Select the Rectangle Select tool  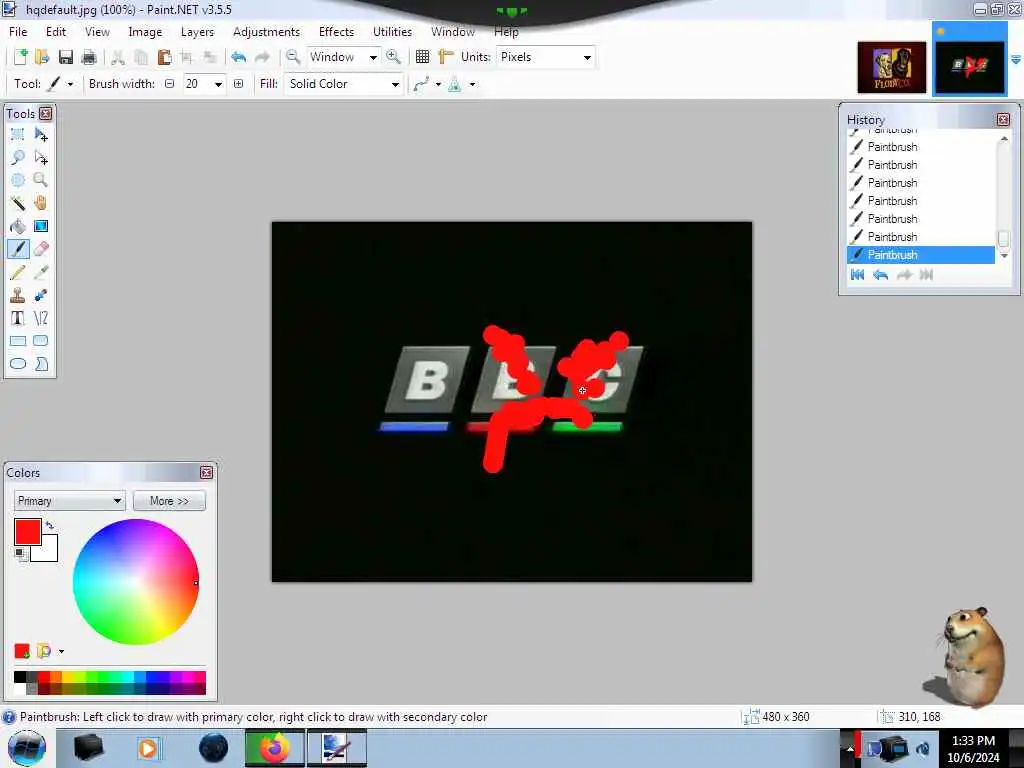coord(18,135)
